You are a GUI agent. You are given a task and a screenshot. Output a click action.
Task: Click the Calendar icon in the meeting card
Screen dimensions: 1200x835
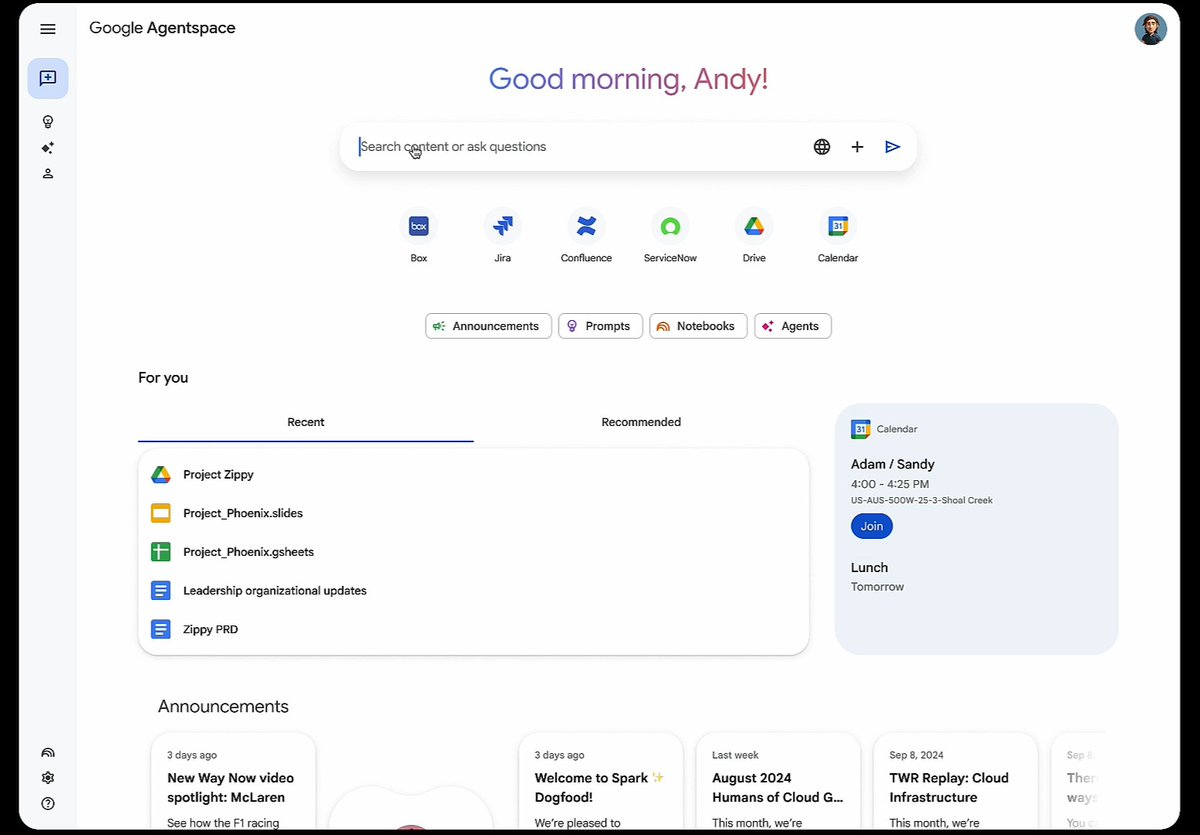point(861,429)
